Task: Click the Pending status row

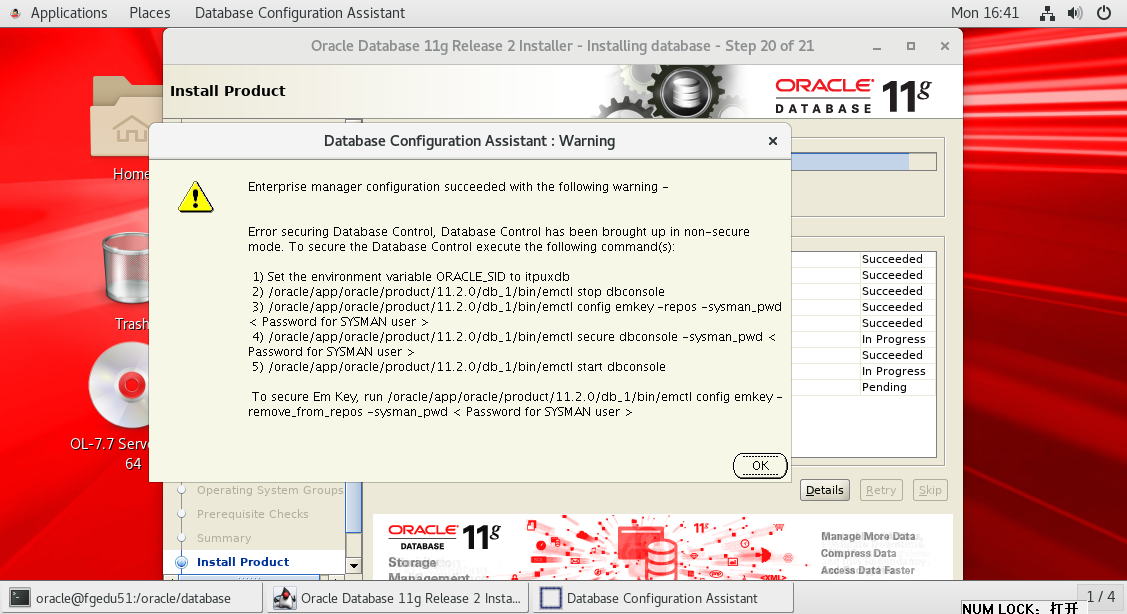Action: 864,387
